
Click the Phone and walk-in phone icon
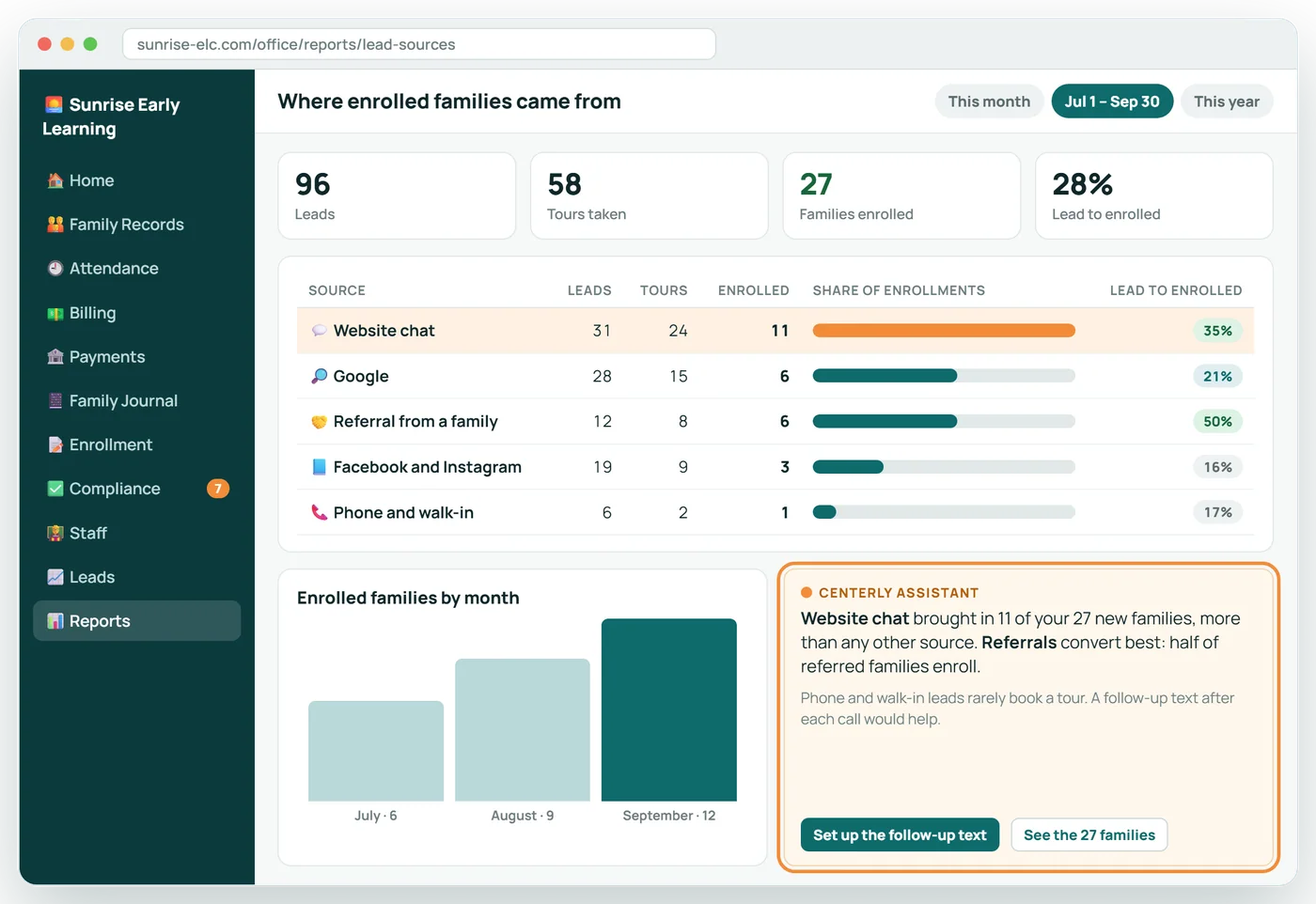(x=320, y=512)
